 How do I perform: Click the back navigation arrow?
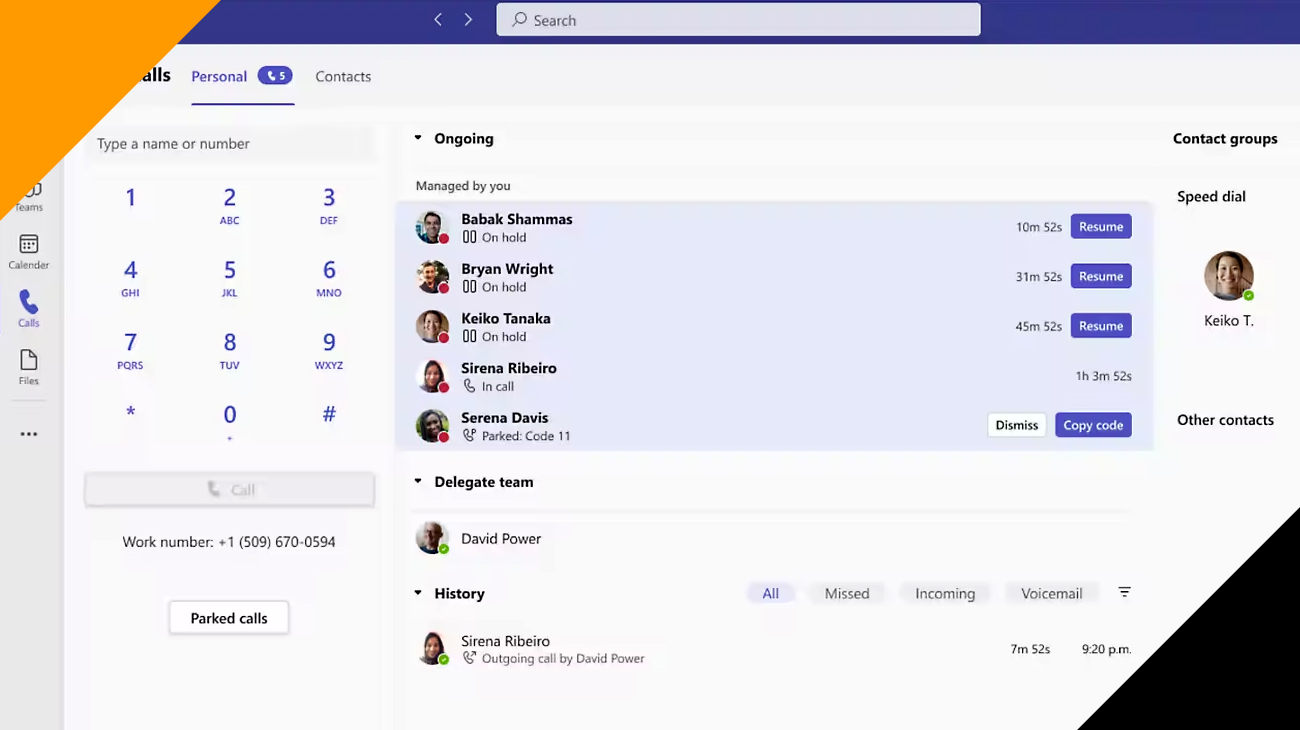pos(438,20)
